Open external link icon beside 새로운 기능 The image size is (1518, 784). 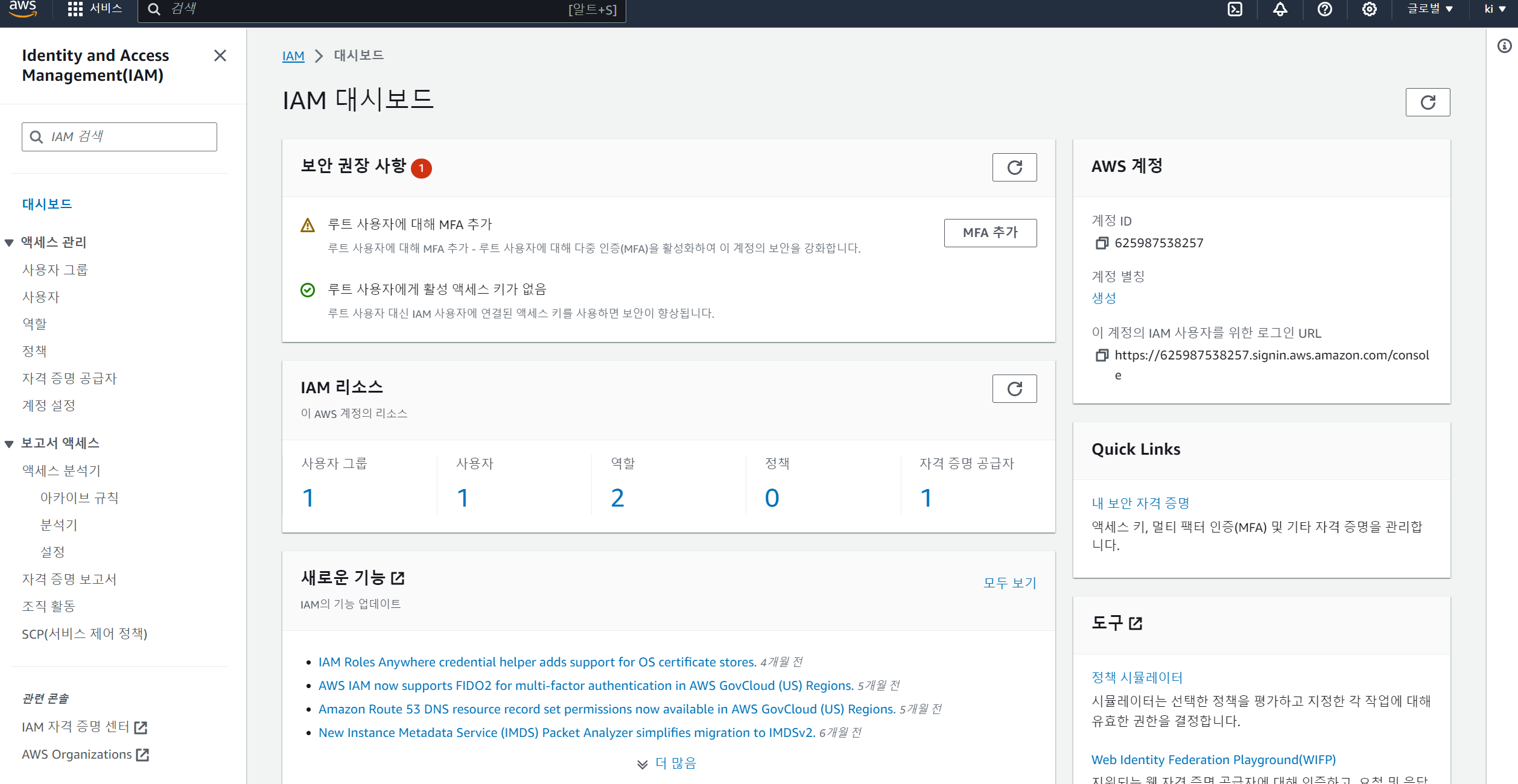(x=398, y=578)
